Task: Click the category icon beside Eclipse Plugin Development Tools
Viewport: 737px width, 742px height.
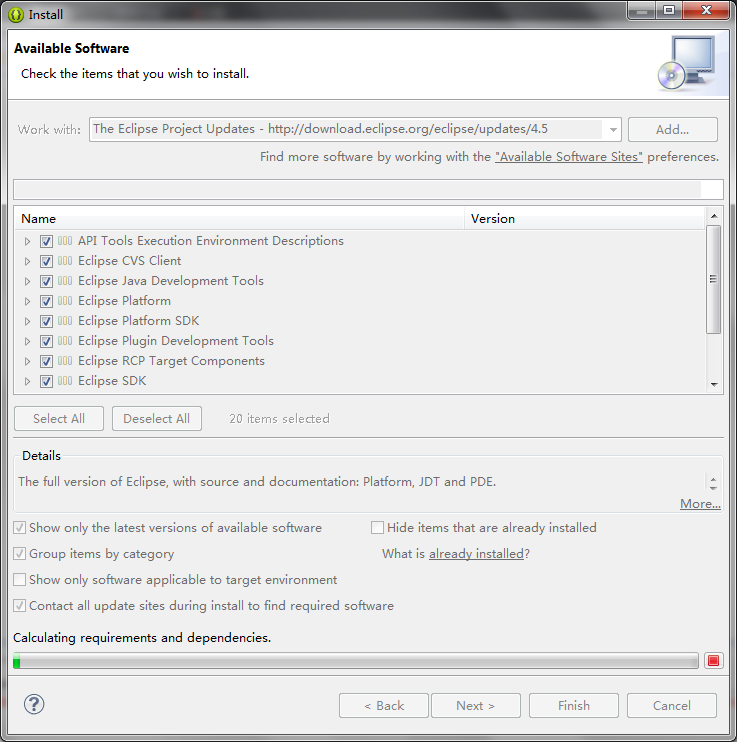Action: pyautogui.click(x=65, y=341)
